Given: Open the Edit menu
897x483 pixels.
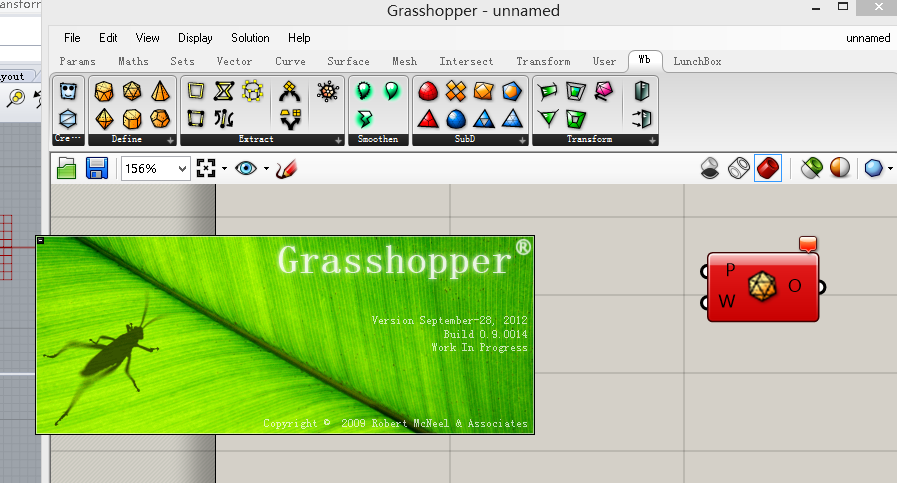Looking at the screenshot, I should click(x=108, y=38).
